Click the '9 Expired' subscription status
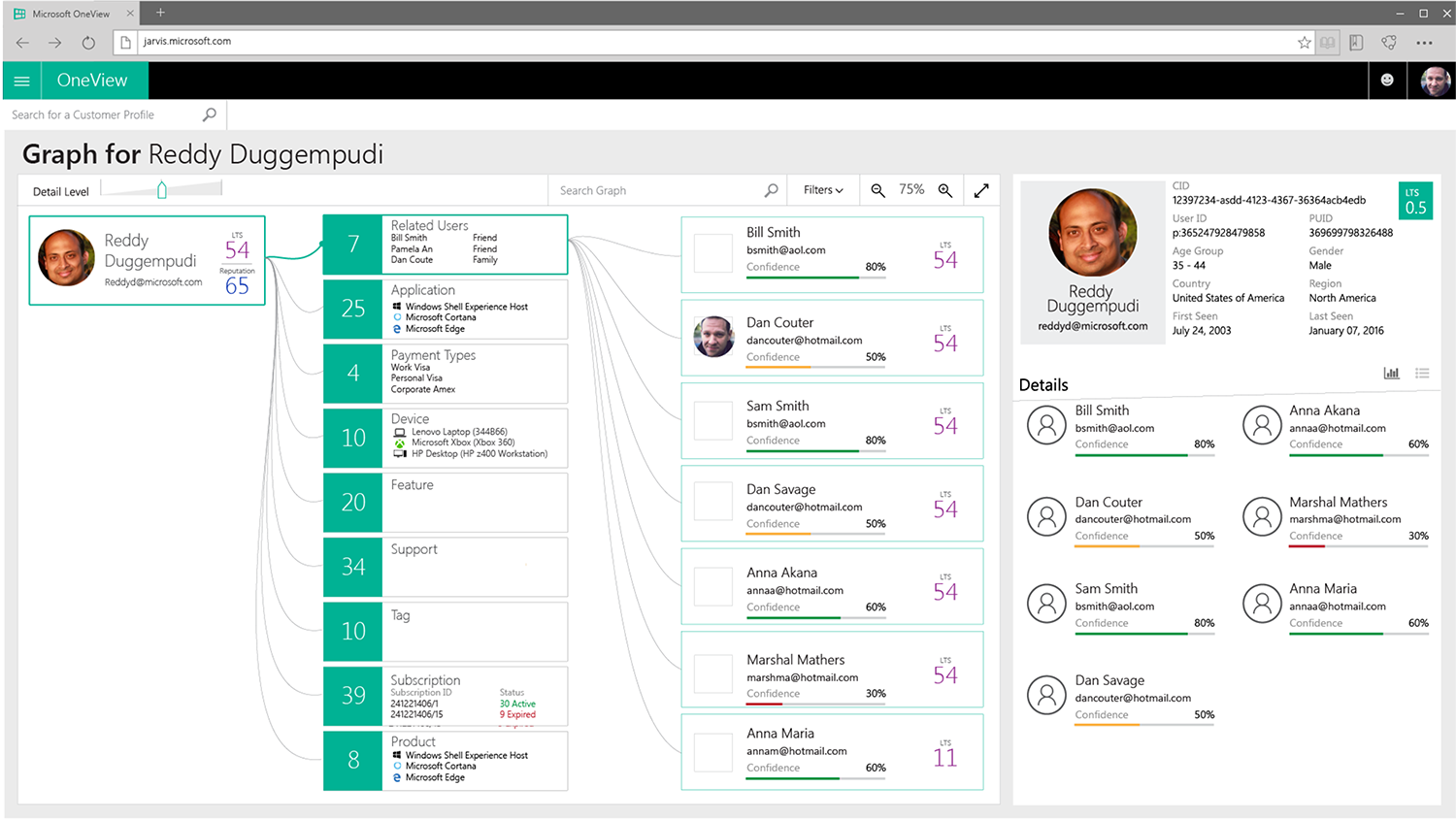 click(x=517, y=714)
